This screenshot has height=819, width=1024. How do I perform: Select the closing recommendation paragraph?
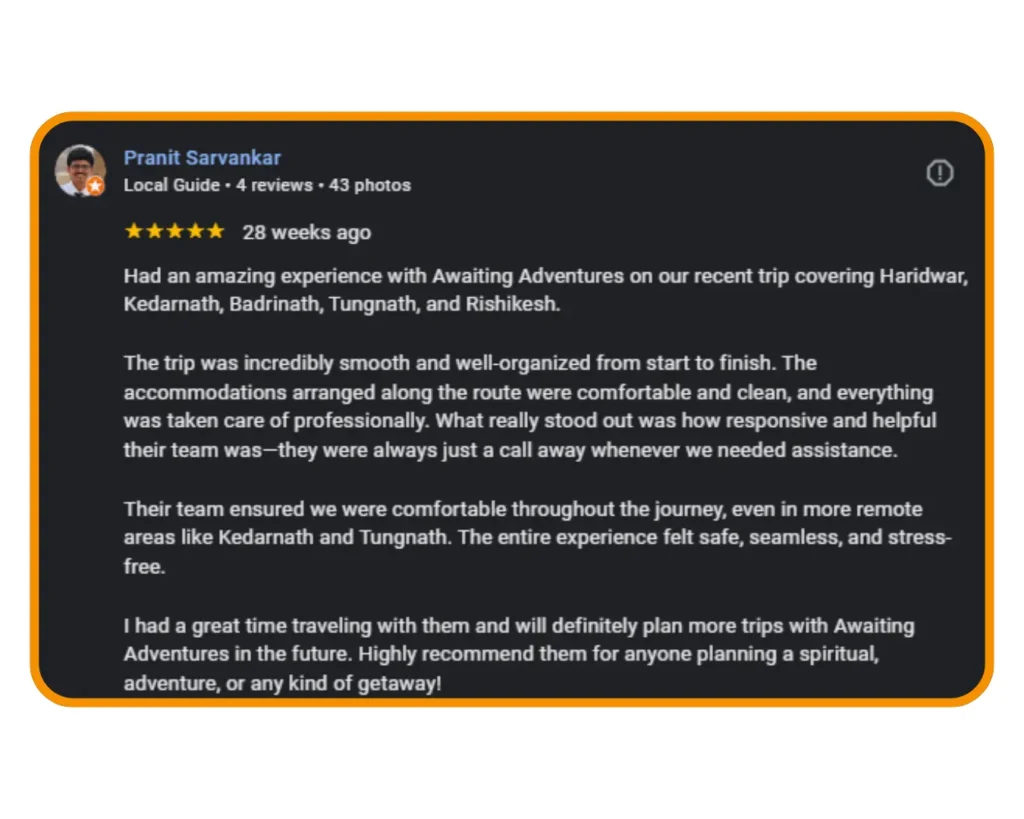[x=518, y=654]
